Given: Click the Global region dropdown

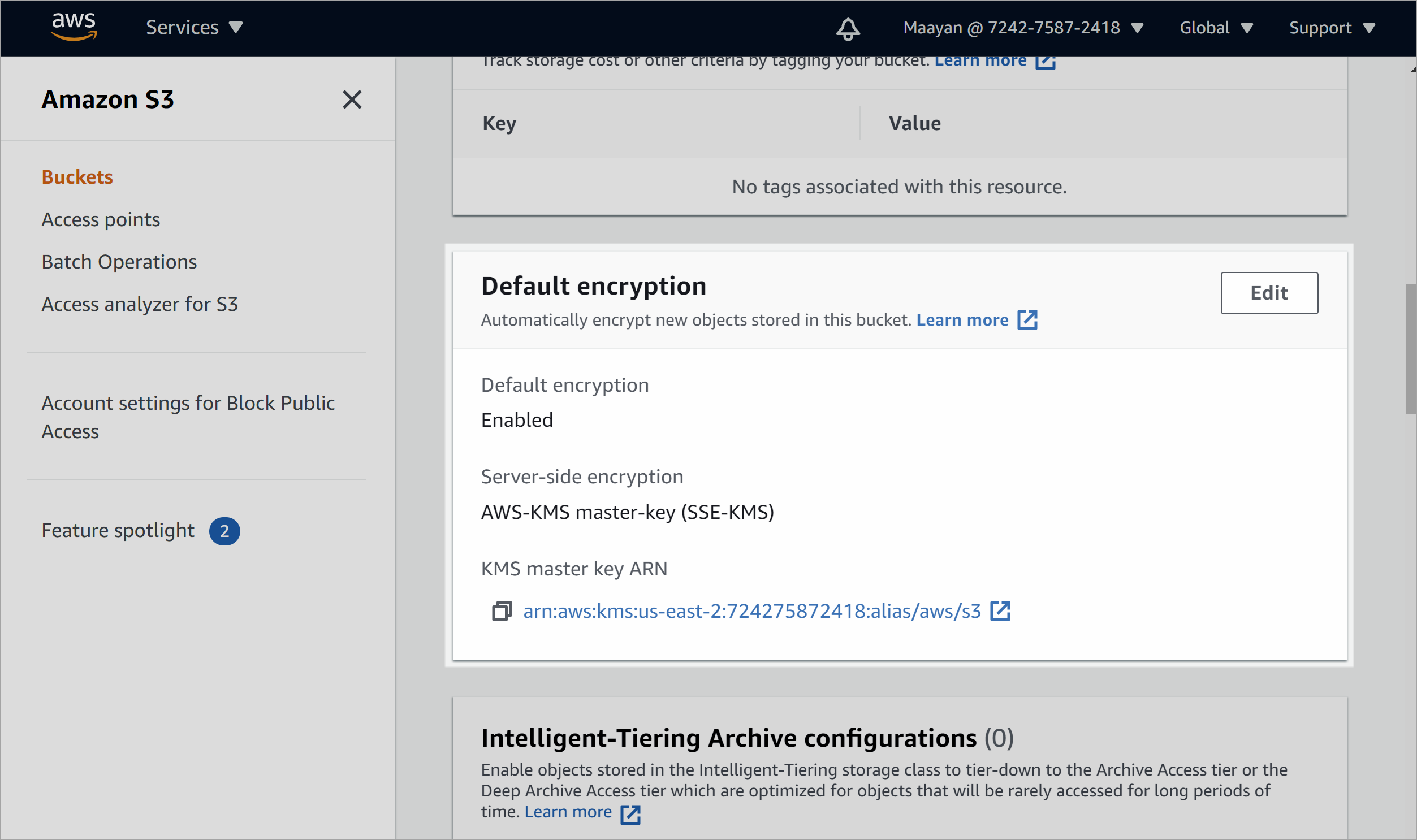Looking at the screenshot, I should coord(1215,27).
